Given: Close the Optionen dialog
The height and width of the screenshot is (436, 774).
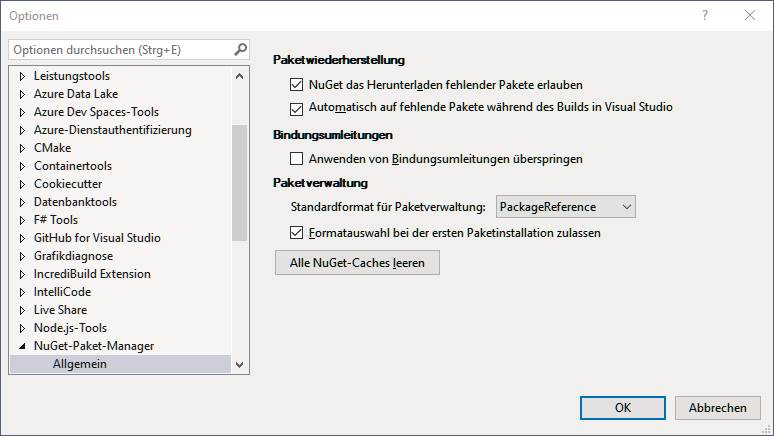Looking at the screenshot, I should coord(750,15).
